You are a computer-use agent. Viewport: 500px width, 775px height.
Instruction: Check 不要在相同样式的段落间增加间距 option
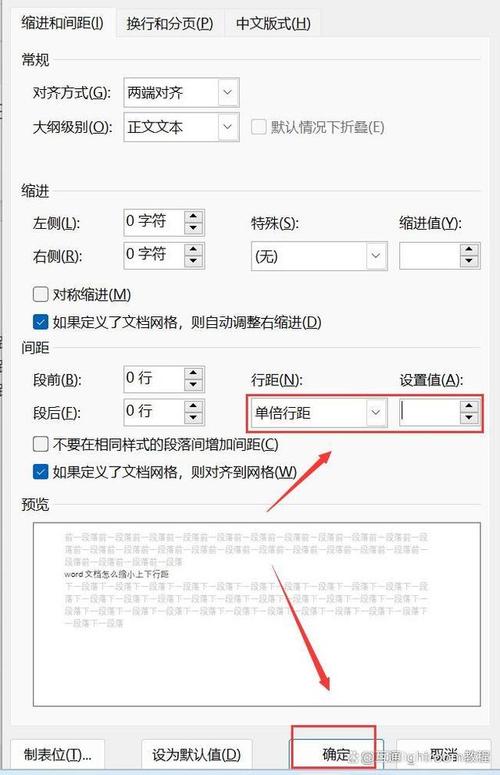click(40, 444)
